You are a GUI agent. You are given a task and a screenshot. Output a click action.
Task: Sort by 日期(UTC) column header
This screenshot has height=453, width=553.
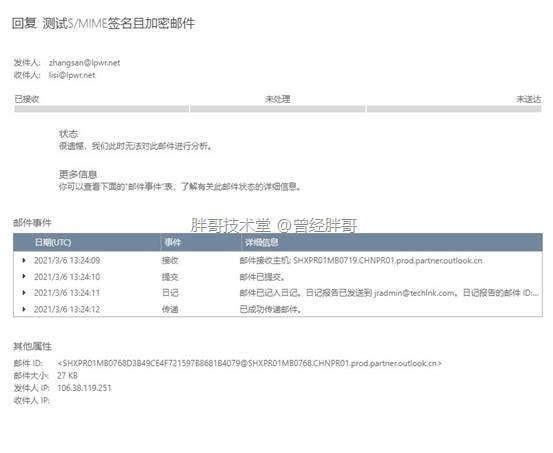click(53, 242)
